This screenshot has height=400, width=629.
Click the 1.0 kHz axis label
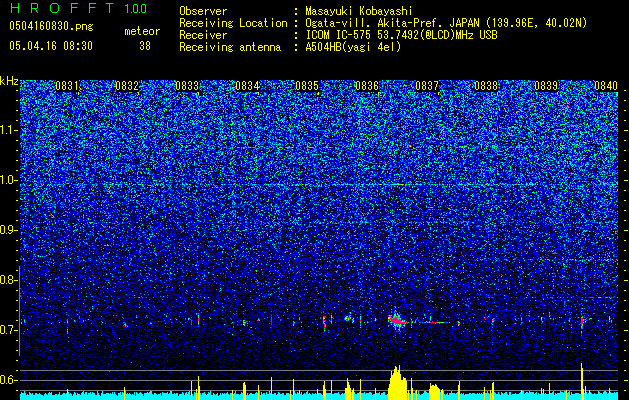(8, 180)
